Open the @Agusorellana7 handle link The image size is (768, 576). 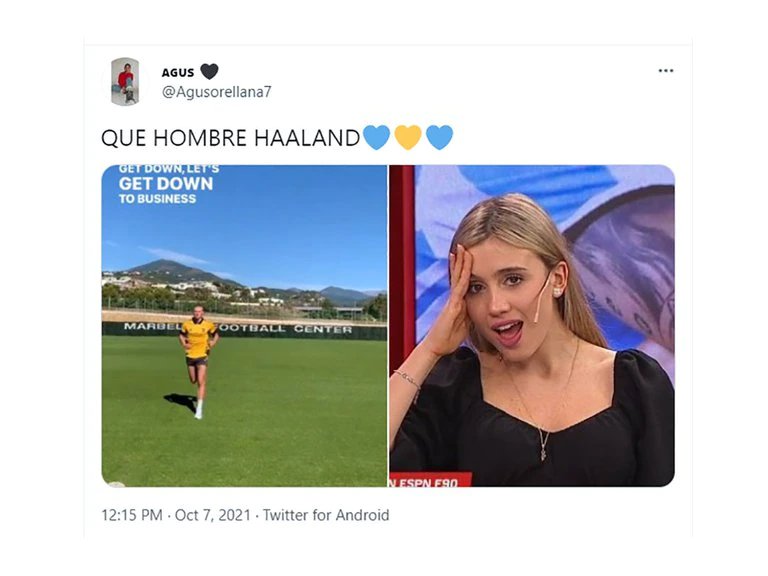[216, 92]
